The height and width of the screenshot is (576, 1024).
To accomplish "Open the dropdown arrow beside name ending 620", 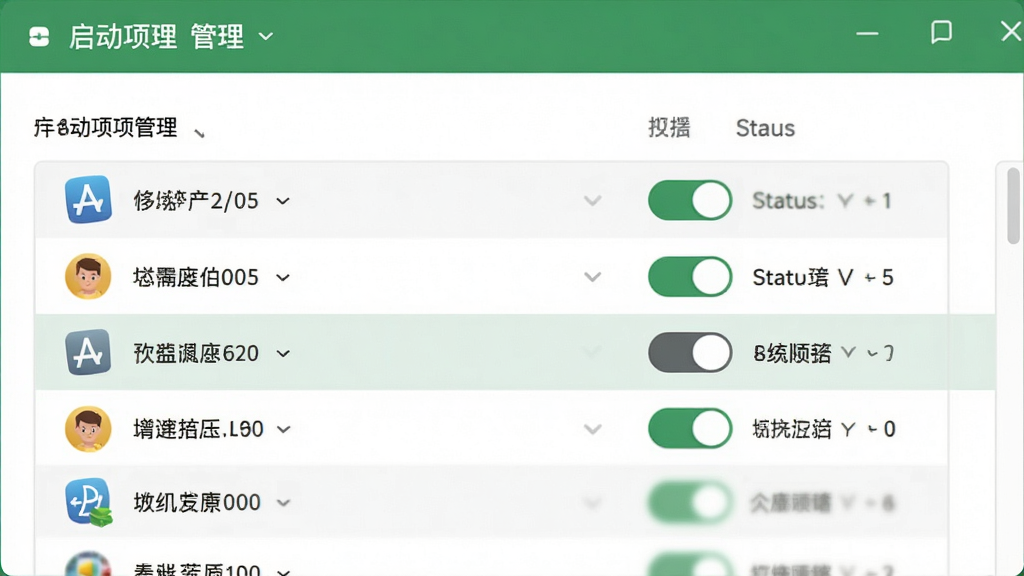I will [283, 354].
